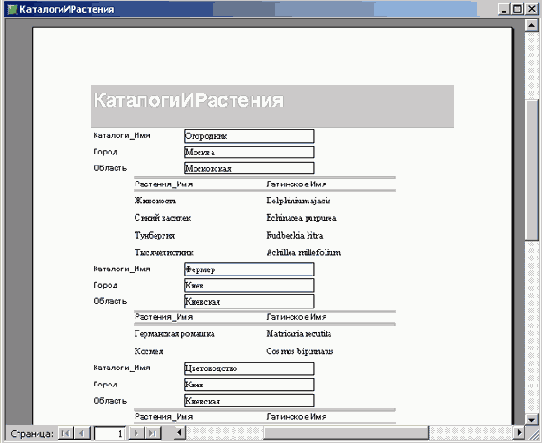Go to the next report page
This screenshot has width=542, height=443.
[x=136, y=433]
